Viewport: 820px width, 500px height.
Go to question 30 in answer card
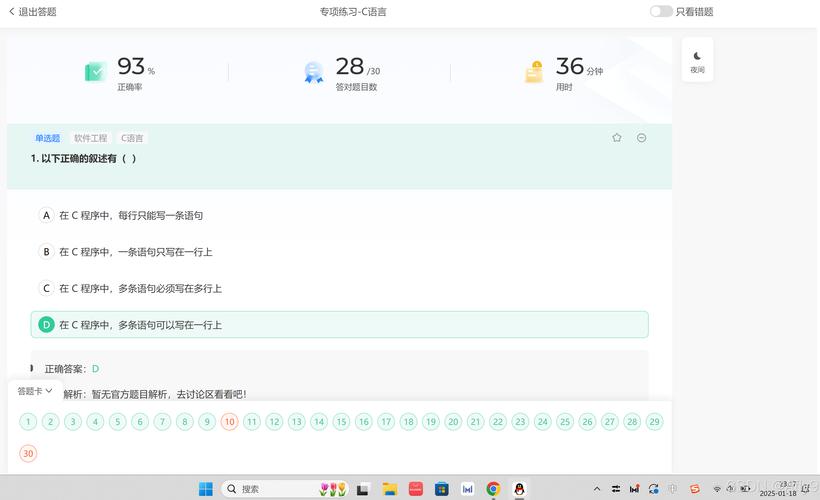pos(28,453)
